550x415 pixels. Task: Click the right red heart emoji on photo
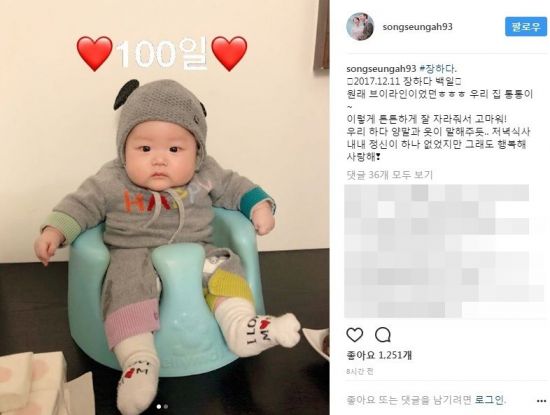tap(229, 53)
